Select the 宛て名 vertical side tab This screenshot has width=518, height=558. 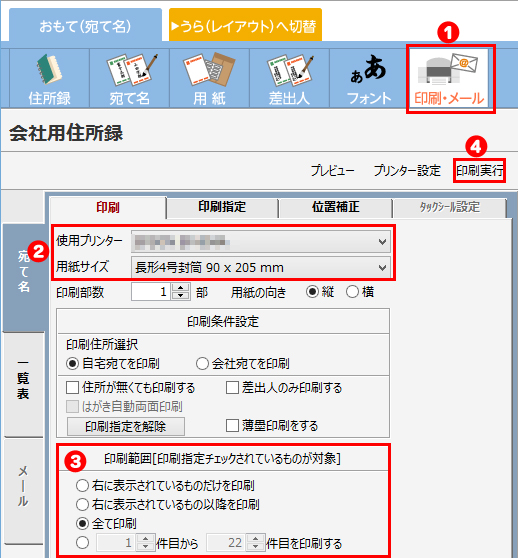pyautogui.click(x=23, y=278)
